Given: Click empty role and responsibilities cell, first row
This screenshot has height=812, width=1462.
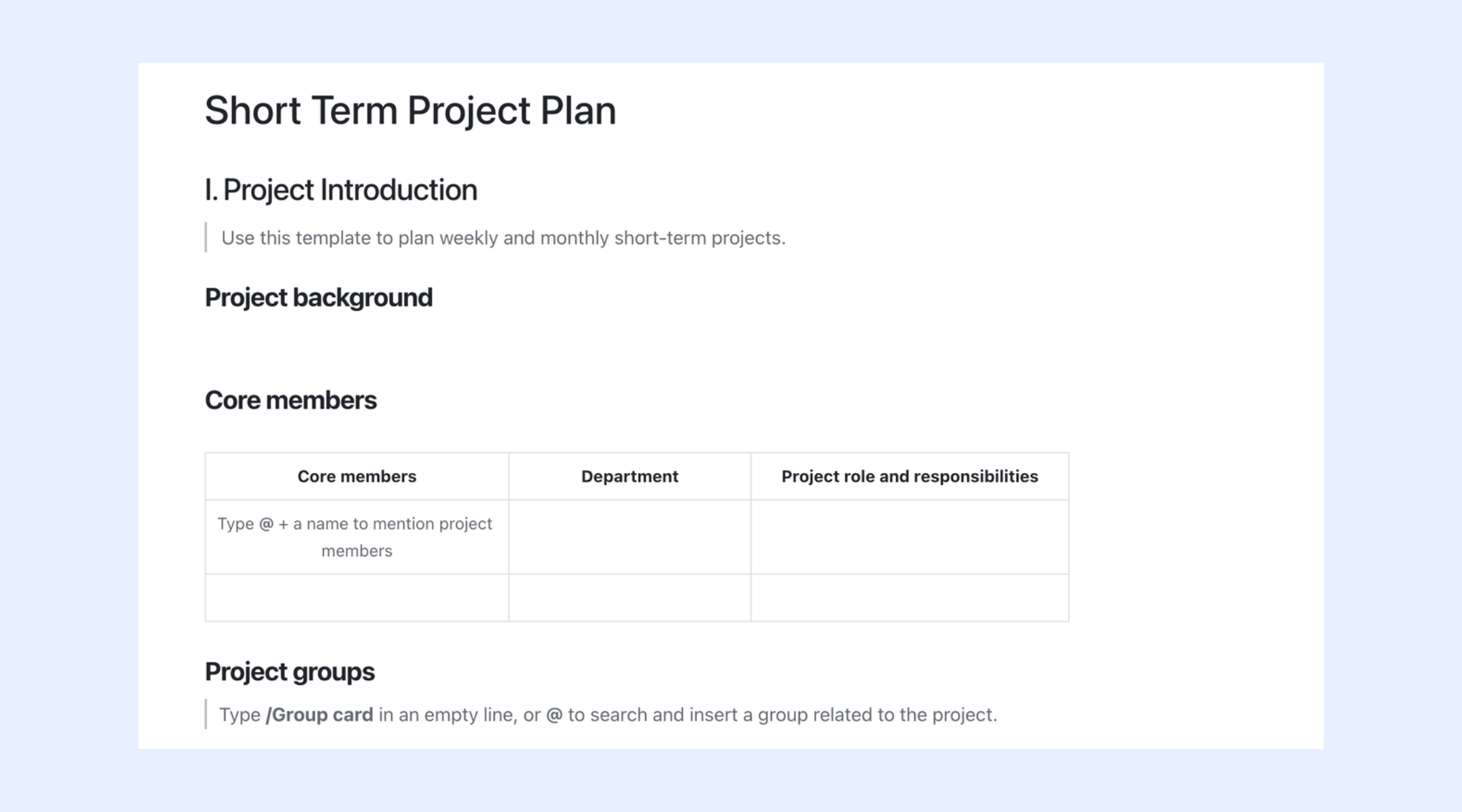Looking at the screenshot, I should tap(910, 537).
